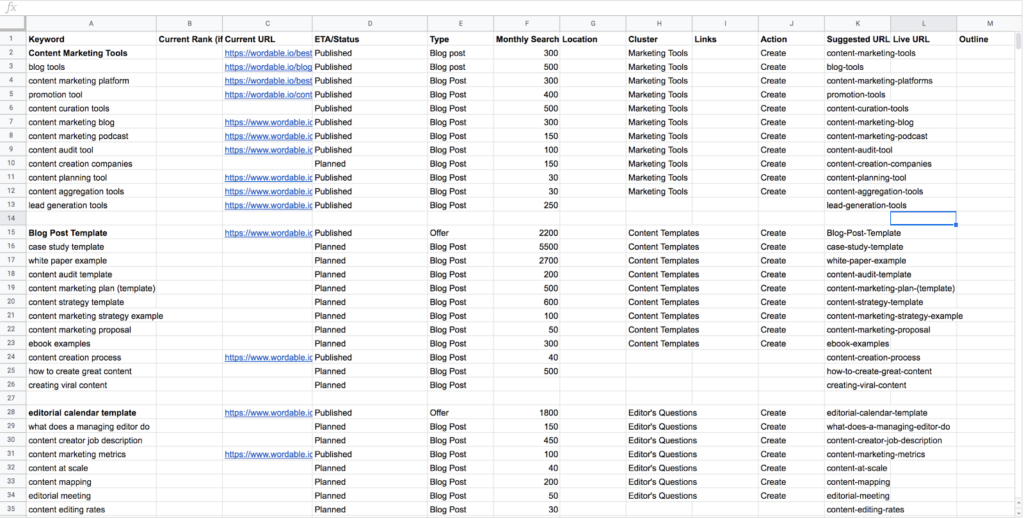
Task: Select the "editorial calendar template" keyword cell
Action: pyautogui.click(x=91, y=413)
